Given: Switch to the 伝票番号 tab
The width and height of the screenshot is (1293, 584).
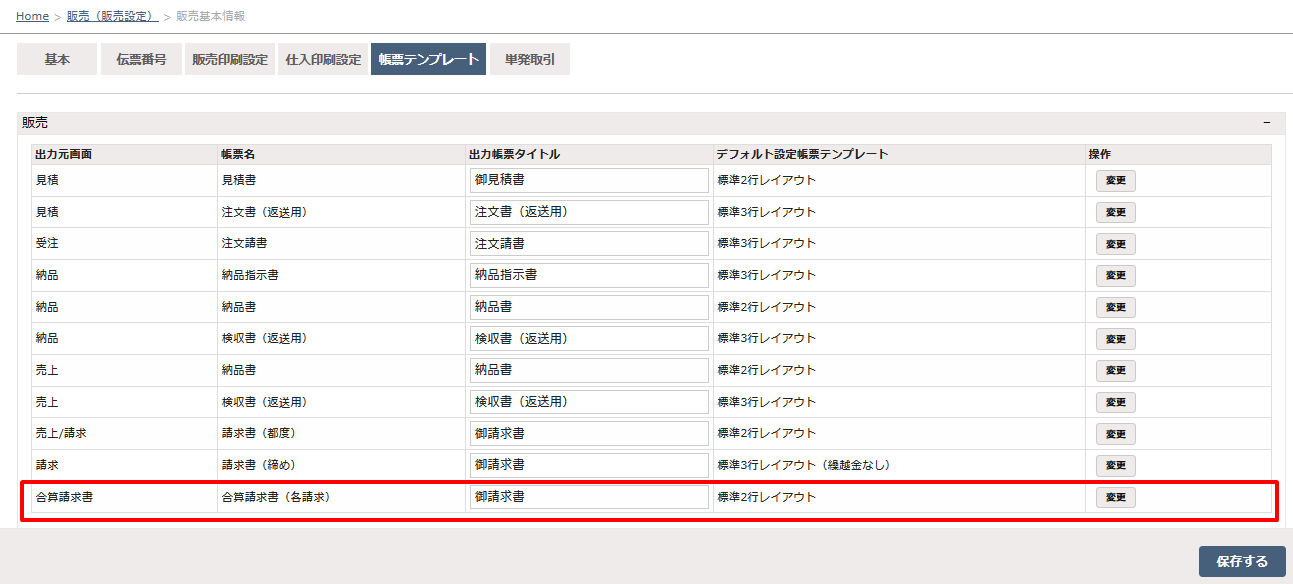Looking at the screenshot, I should tap(141, 59).
